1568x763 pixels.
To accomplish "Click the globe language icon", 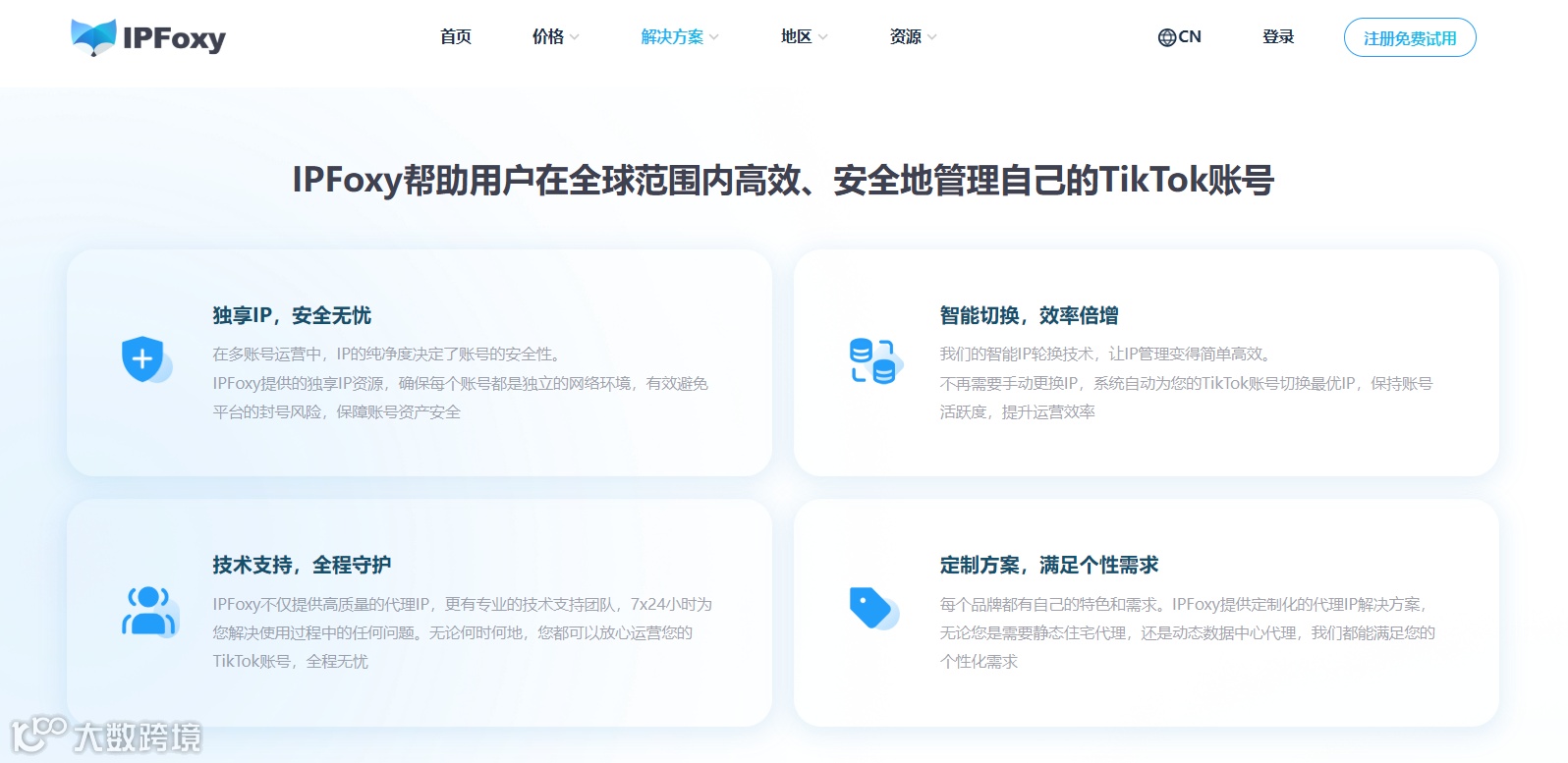I will click(x=1167, y=37).
